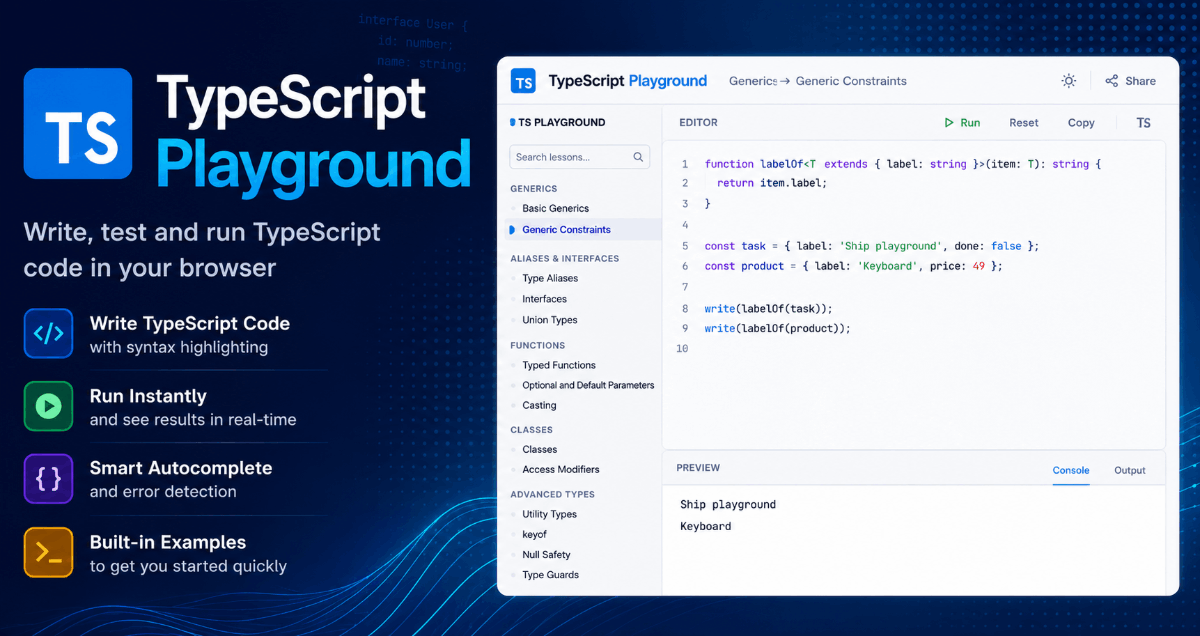
Task: Click the GENERICS section heading
Action: [x=533, y=189]
